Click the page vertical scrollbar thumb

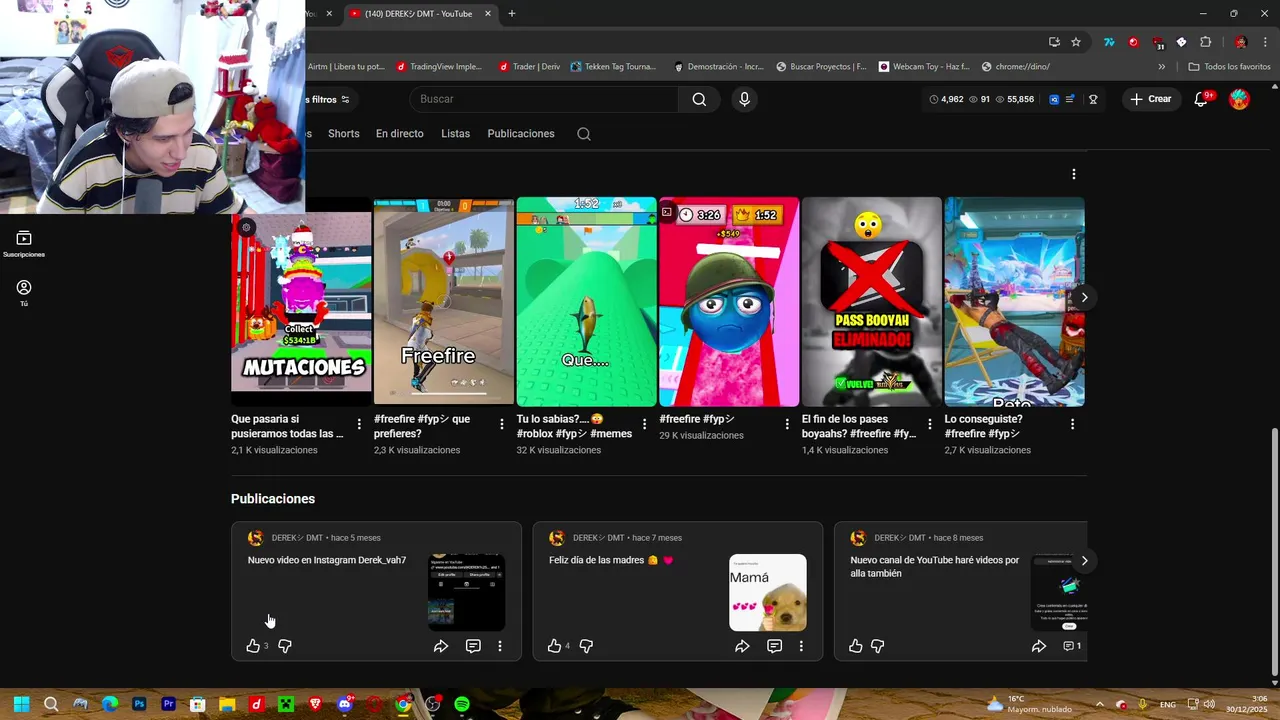pos(1274,552)
